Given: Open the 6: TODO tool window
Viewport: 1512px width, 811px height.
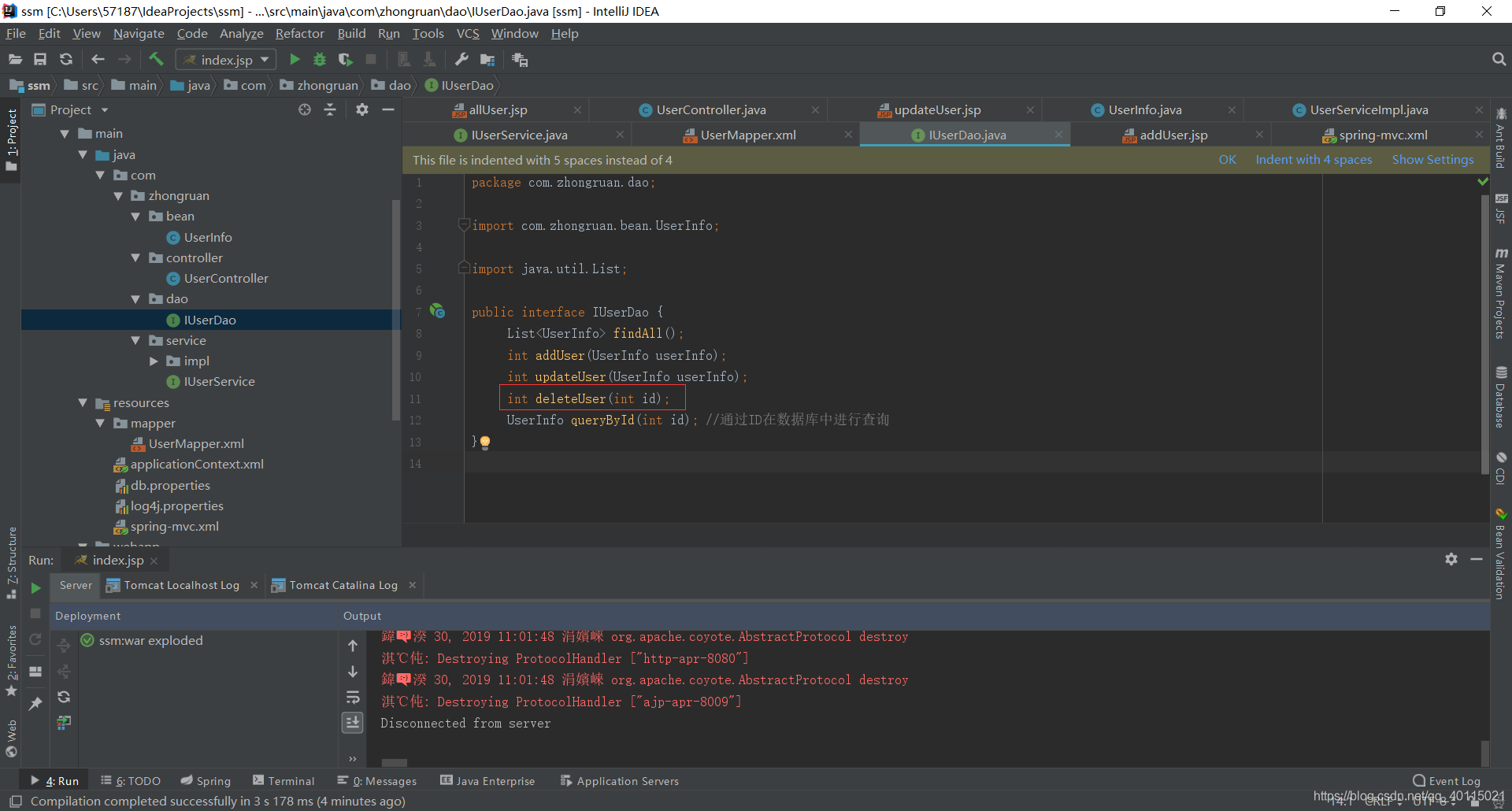Looking at the screenshot, I should [x=131, y=781].
